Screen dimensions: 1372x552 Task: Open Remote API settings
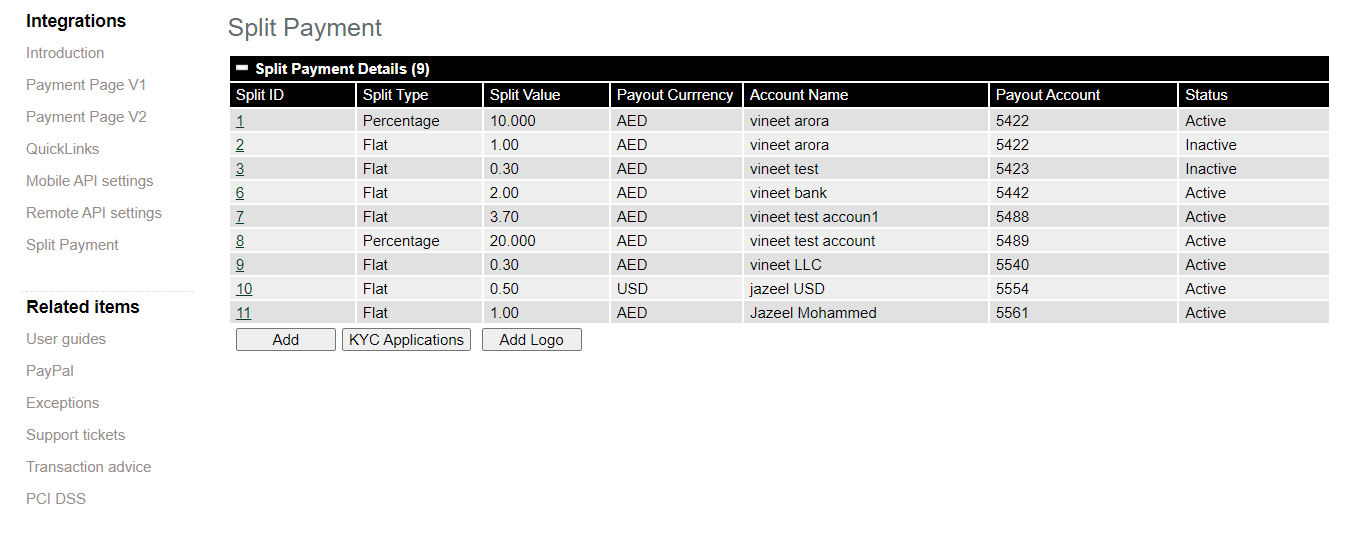tap(94, 213)
